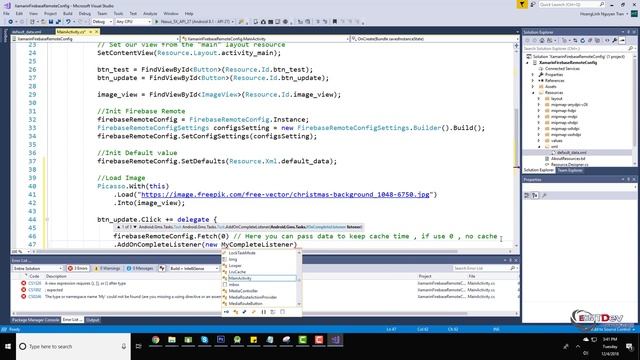Open the Debug menu
The width and height of the screenshot is (640, 360).
pyautogui.click(x=84, y=13)
